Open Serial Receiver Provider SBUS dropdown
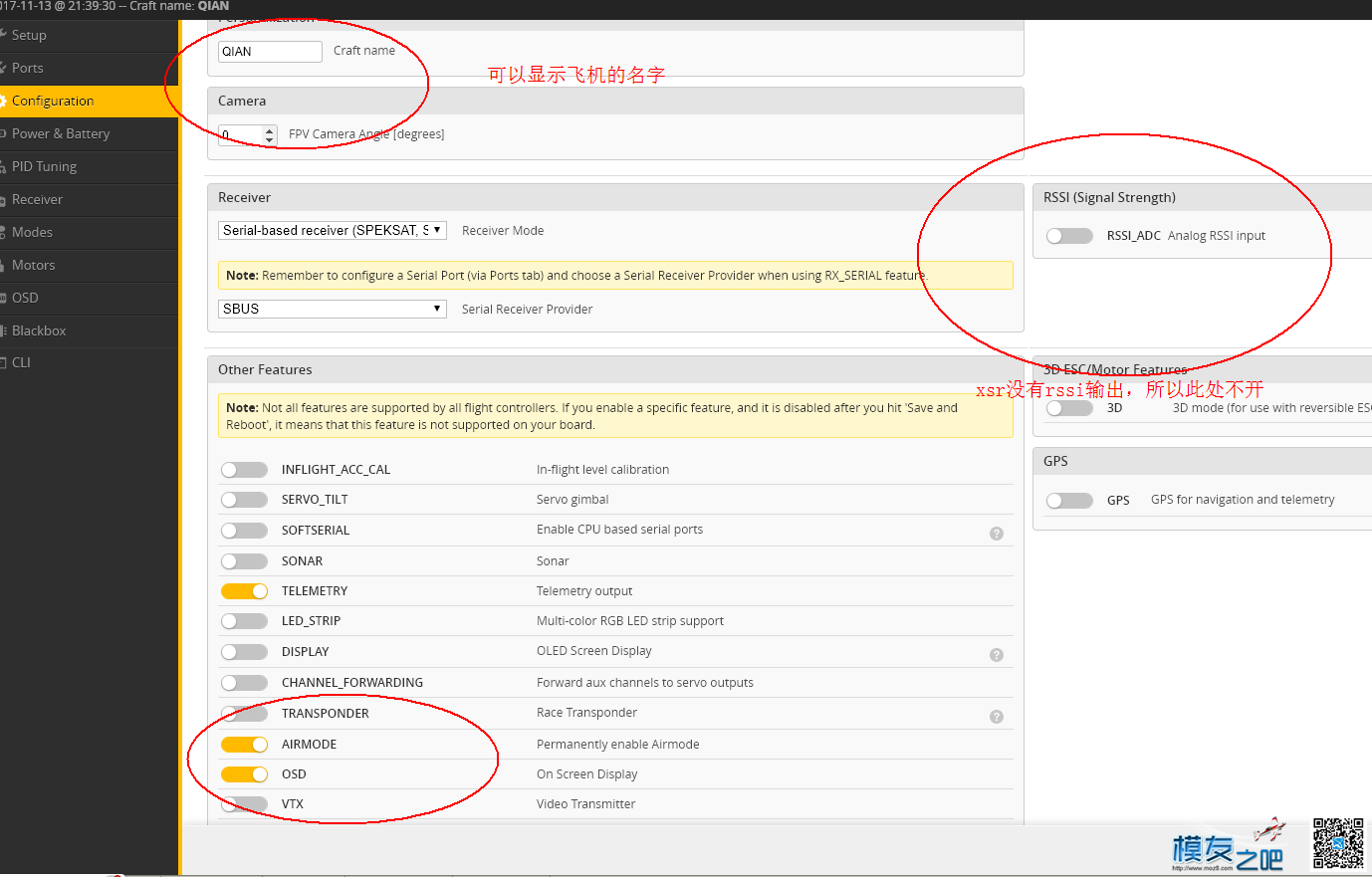Image resolution: width=1372 pixels, height=877 pixels. [x=333, y=309]
